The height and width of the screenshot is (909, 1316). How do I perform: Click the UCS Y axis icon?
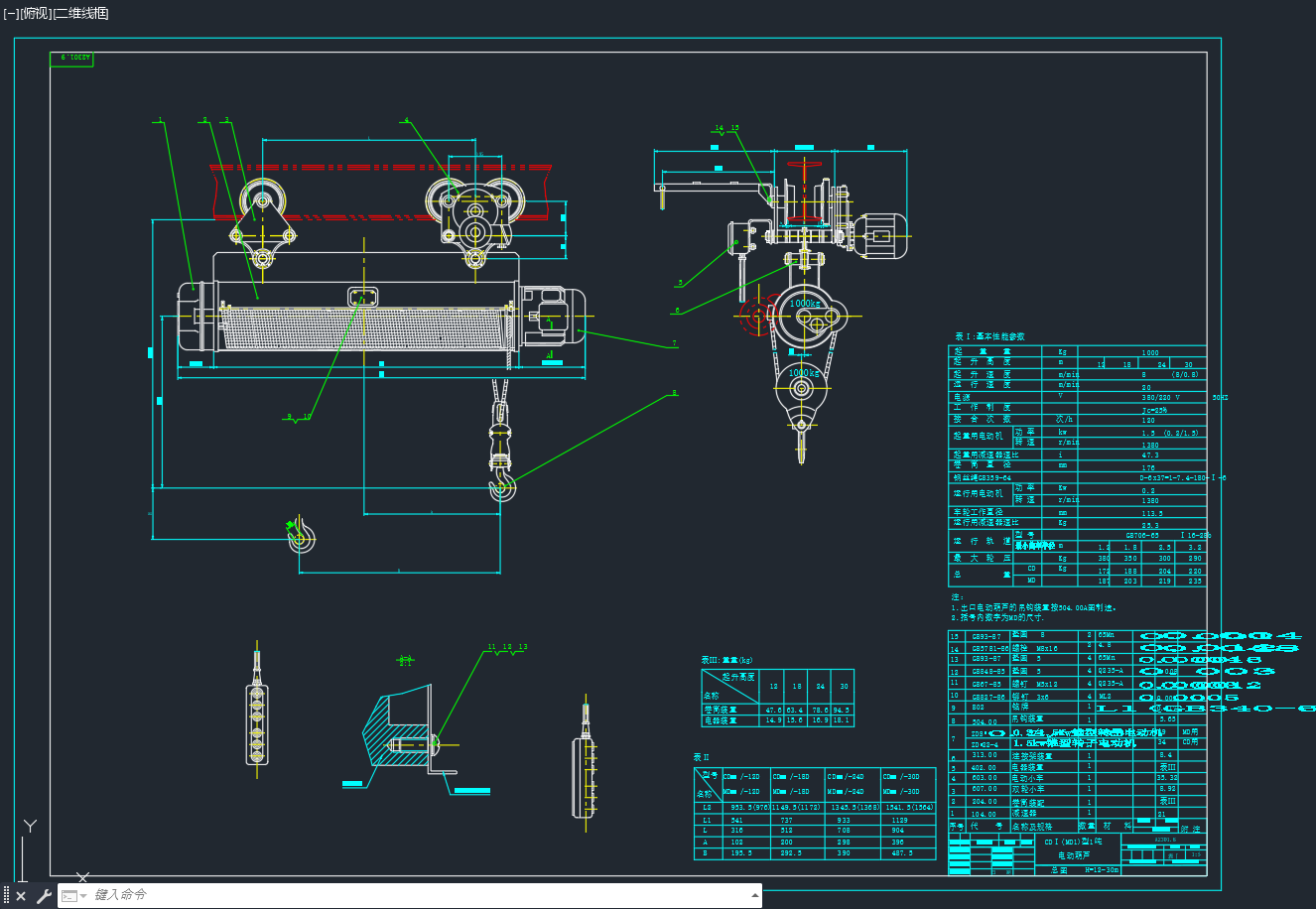coord(31,826)
